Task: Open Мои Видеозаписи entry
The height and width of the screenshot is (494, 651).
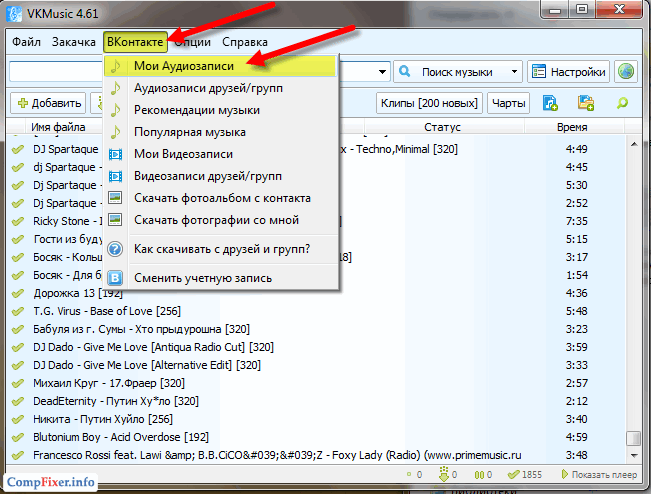Action: tap(220, 154)
